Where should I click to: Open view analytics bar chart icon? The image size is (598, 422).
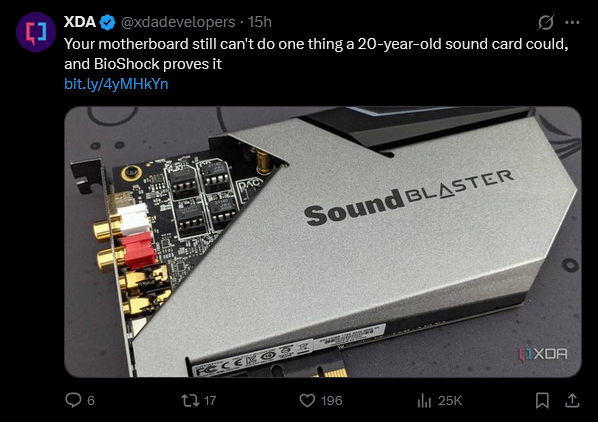pos(424,400)
